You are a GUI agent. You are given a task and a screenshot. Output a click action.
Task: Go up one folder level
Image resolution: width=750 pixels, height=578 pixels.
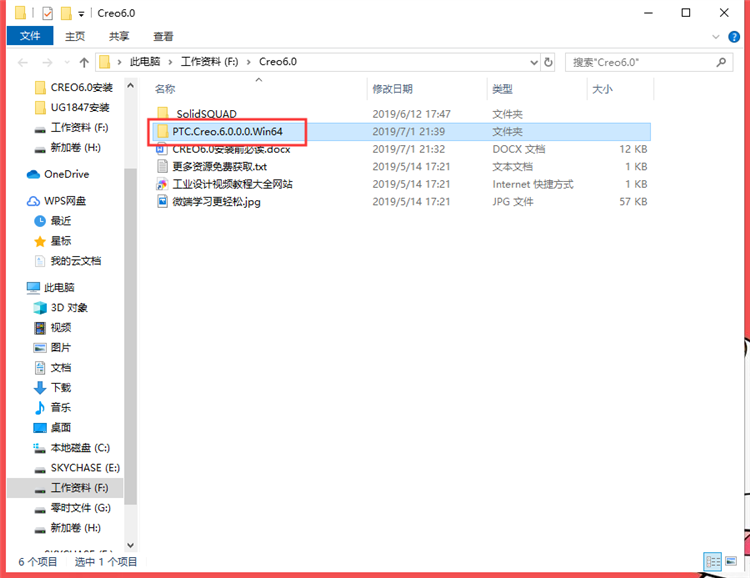coord(84,62)
